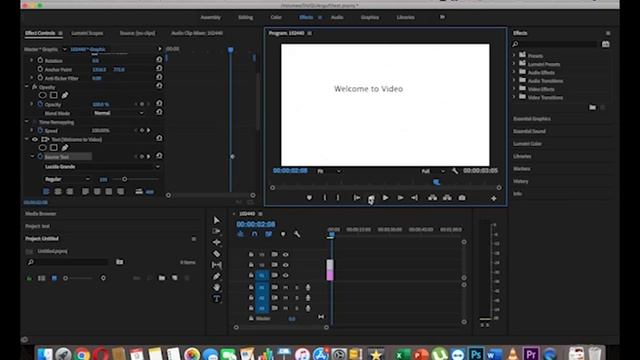Select the Hand tool
The width and height of the screenshot is (640, 360).
coord(216,287)
